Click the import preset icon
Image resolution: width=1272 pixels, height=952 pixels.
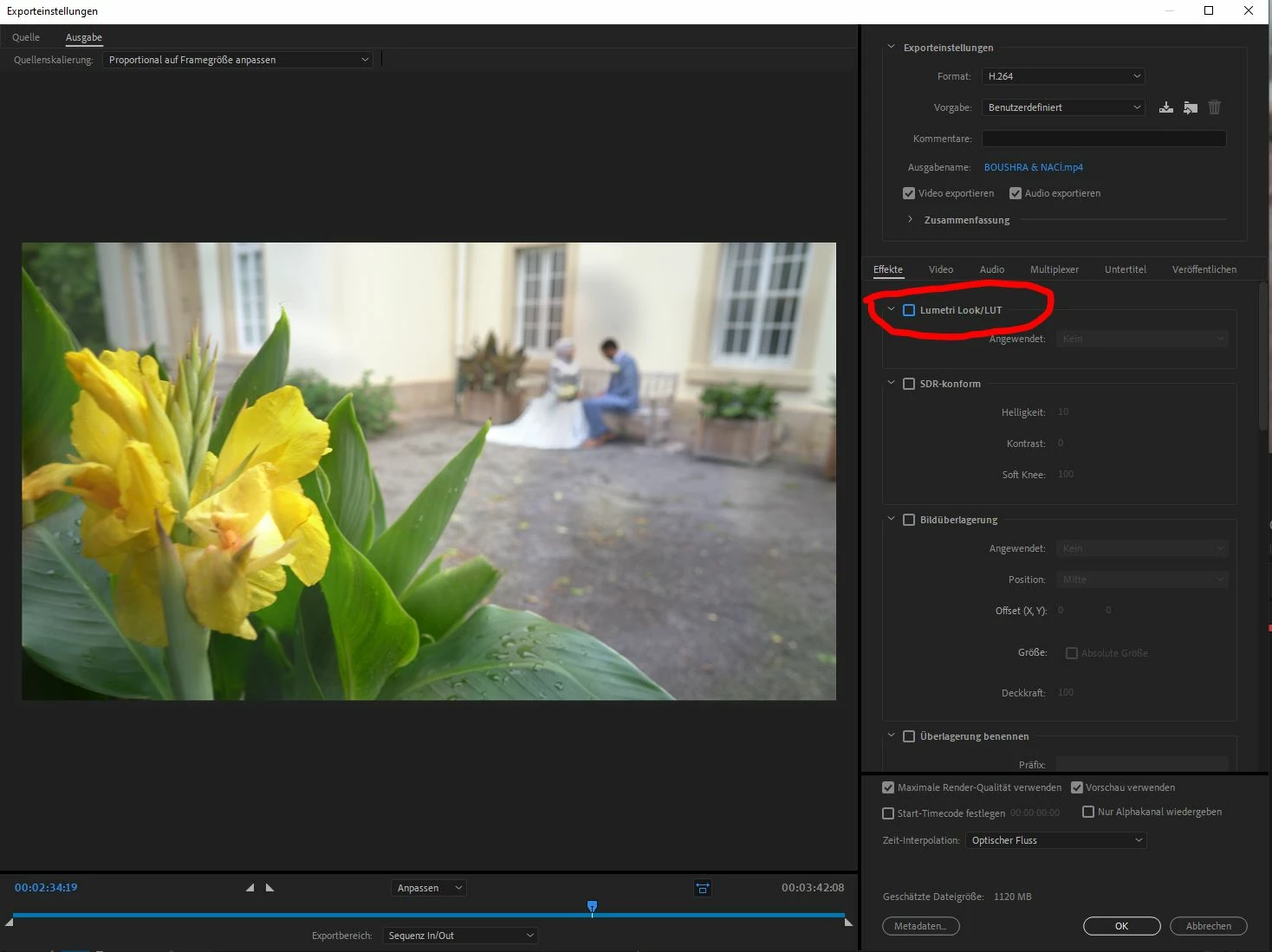coord(1191,107)
